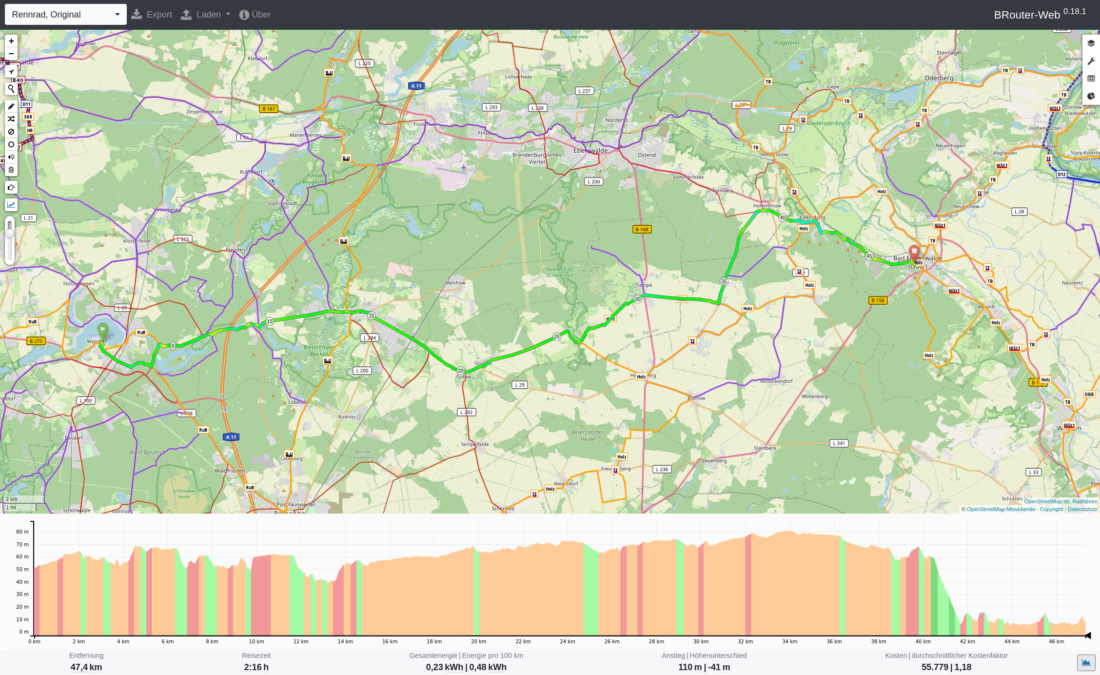Select the circular nogo-area tool
The height and width of the screenshot is (675, 1100).
pyautogui.click(x=10, y=144)
